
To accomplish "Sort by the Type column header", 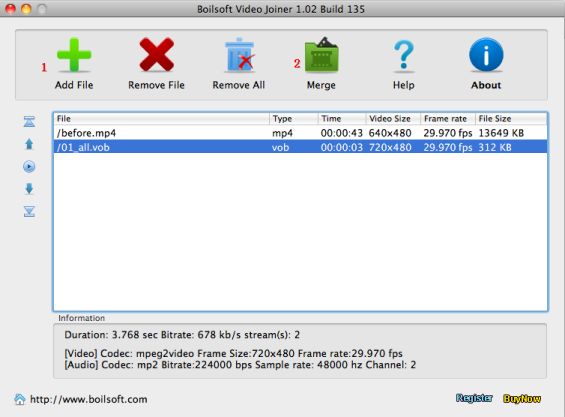I will tap(294, 119).
